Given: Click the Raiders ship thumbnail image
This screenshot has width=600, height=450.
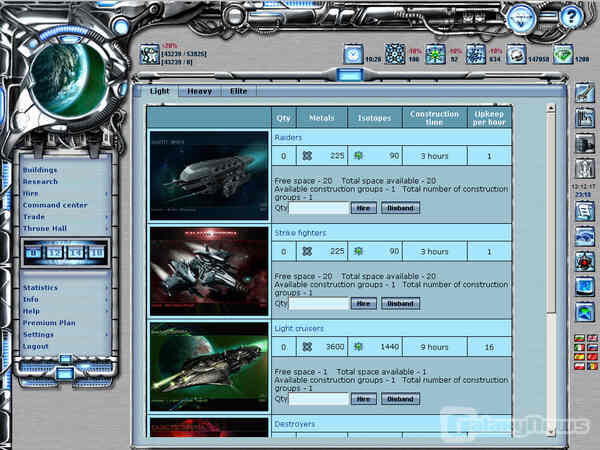Looking at the screenshot, I should coord(209,175).
